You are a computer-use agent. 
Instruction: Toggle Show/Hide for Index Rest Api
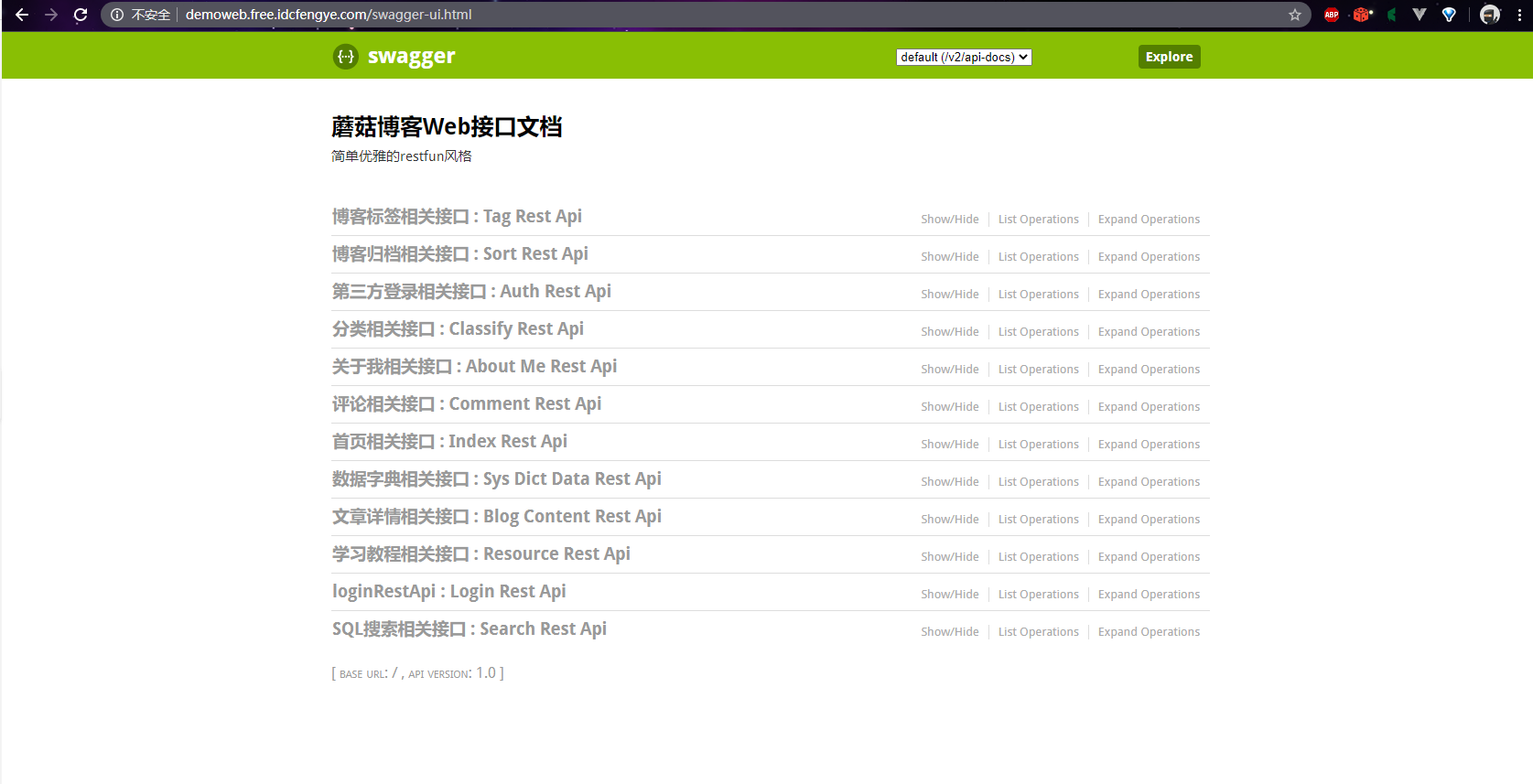949,445
